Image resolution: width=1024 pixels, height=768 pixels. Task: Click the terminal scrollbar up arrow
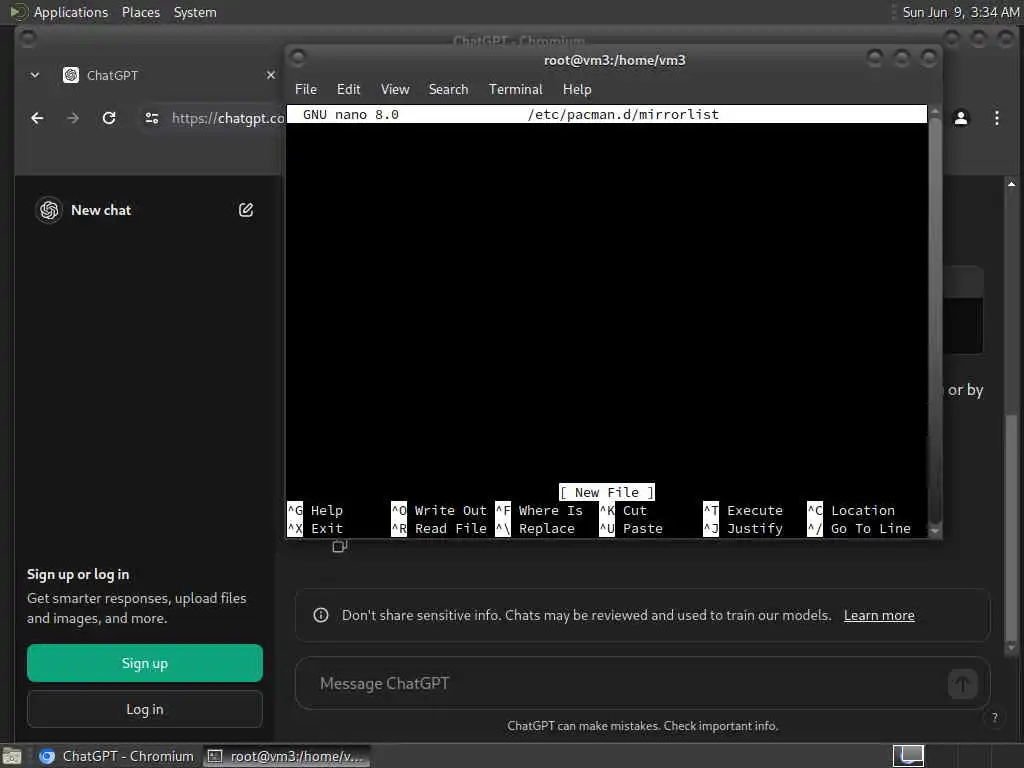click(935, 112)
